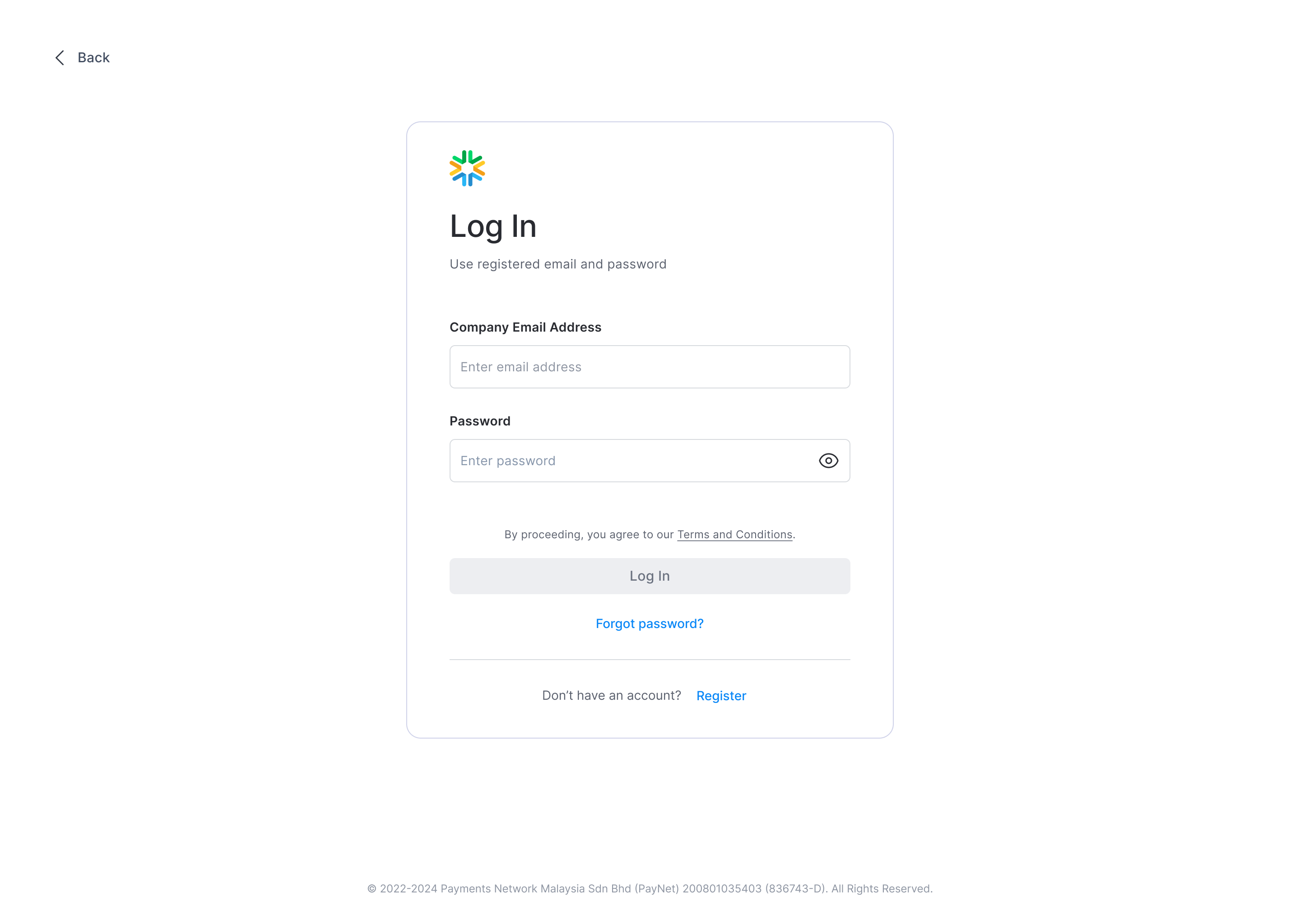1300x924 pixels.
Task: Click the large Log In heading
Action: pos(493,226)
